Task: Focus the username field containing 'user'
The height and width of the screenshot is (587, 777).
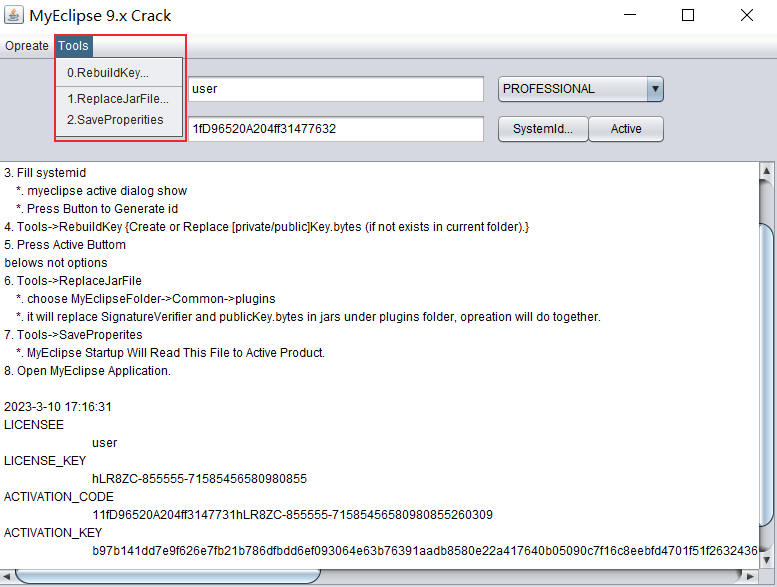Action: [336, 89]
